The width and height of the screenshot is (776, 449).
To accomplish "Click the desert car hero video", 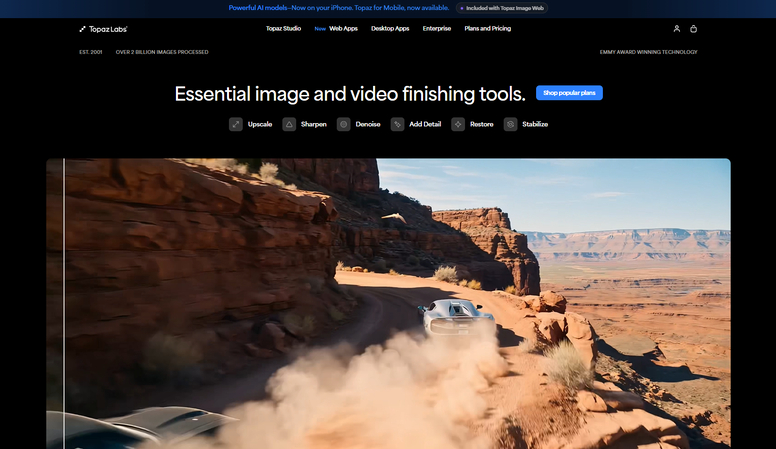I will (x=388, y=303).
